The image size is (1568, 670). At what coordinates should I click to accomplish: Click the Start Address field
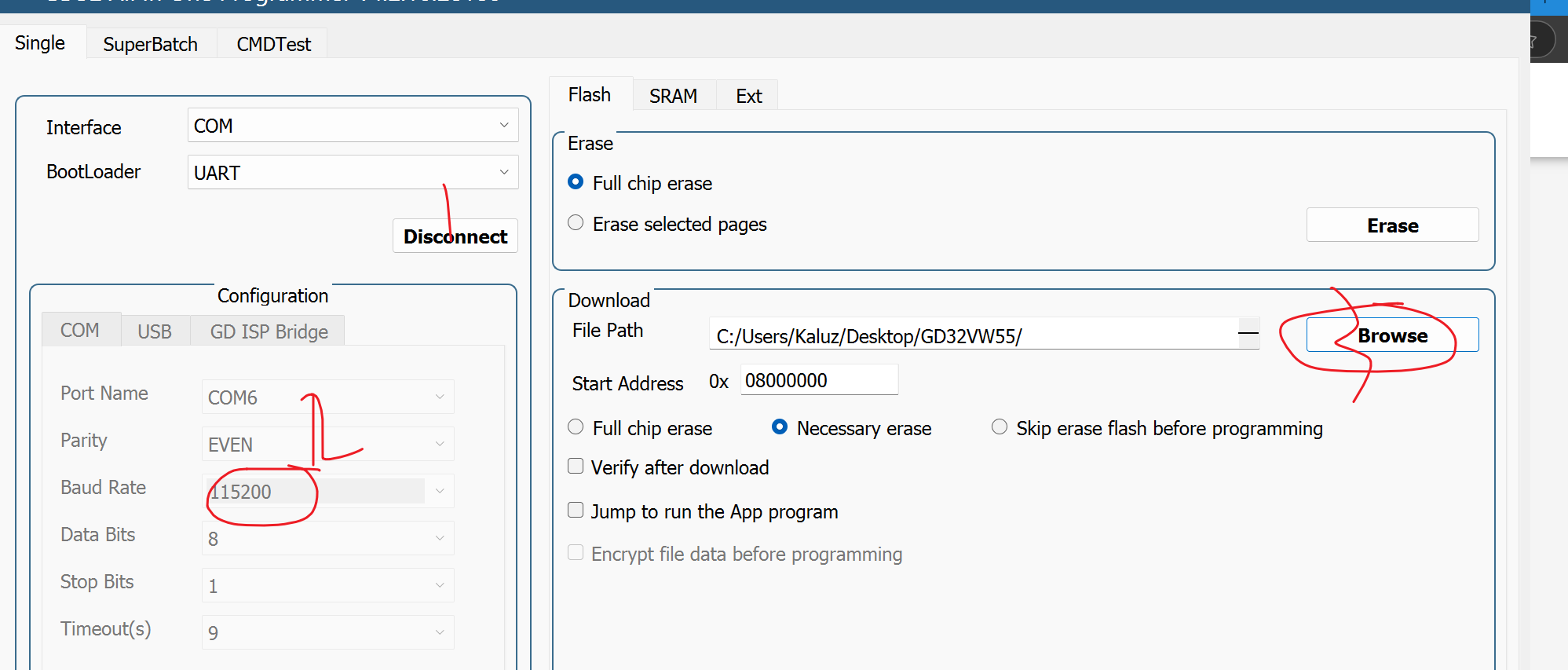818,381
